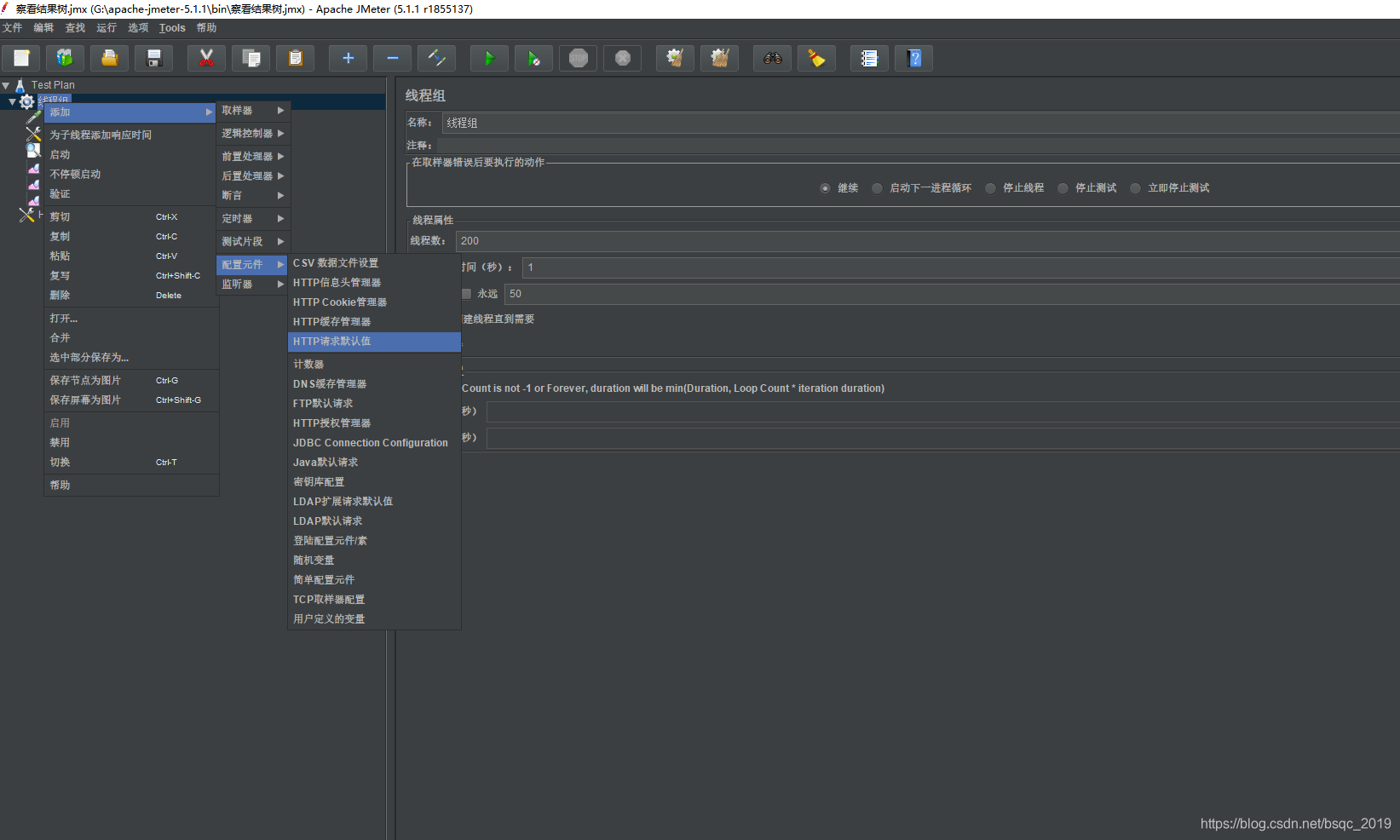This screenshot has height=840, width=1400.
Task: Select the thread group gear icon
Action: (x=26, y=102)
